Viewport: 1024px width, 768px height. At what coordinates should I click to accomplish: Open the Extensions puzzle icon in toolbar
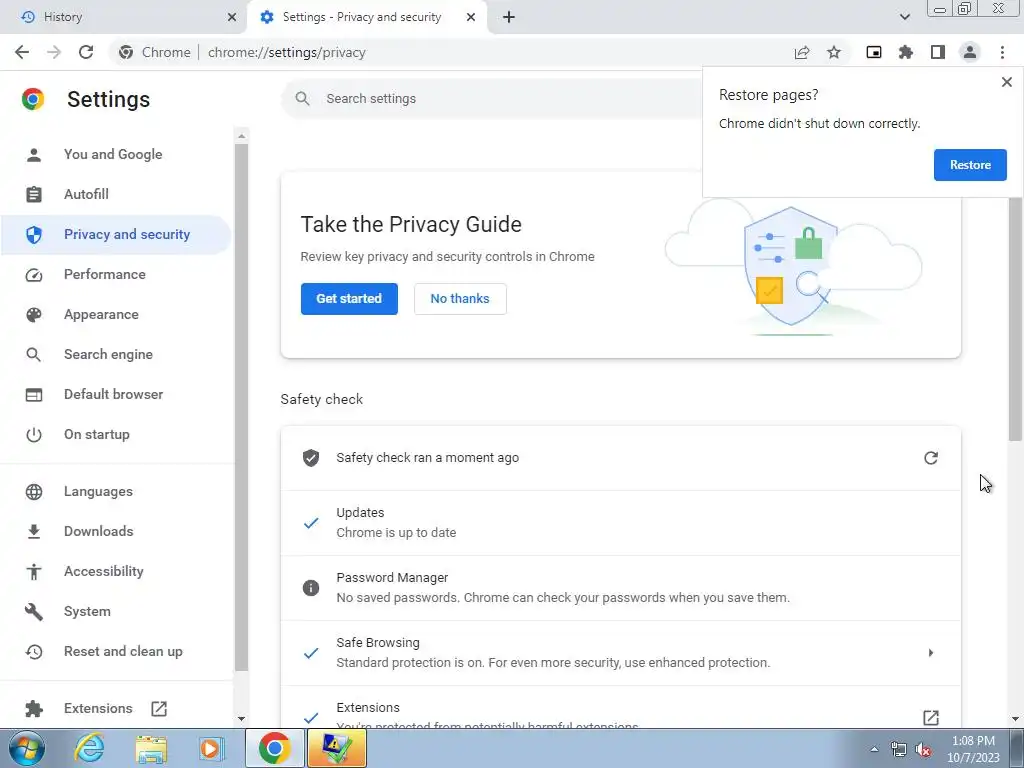coord(906,52)
